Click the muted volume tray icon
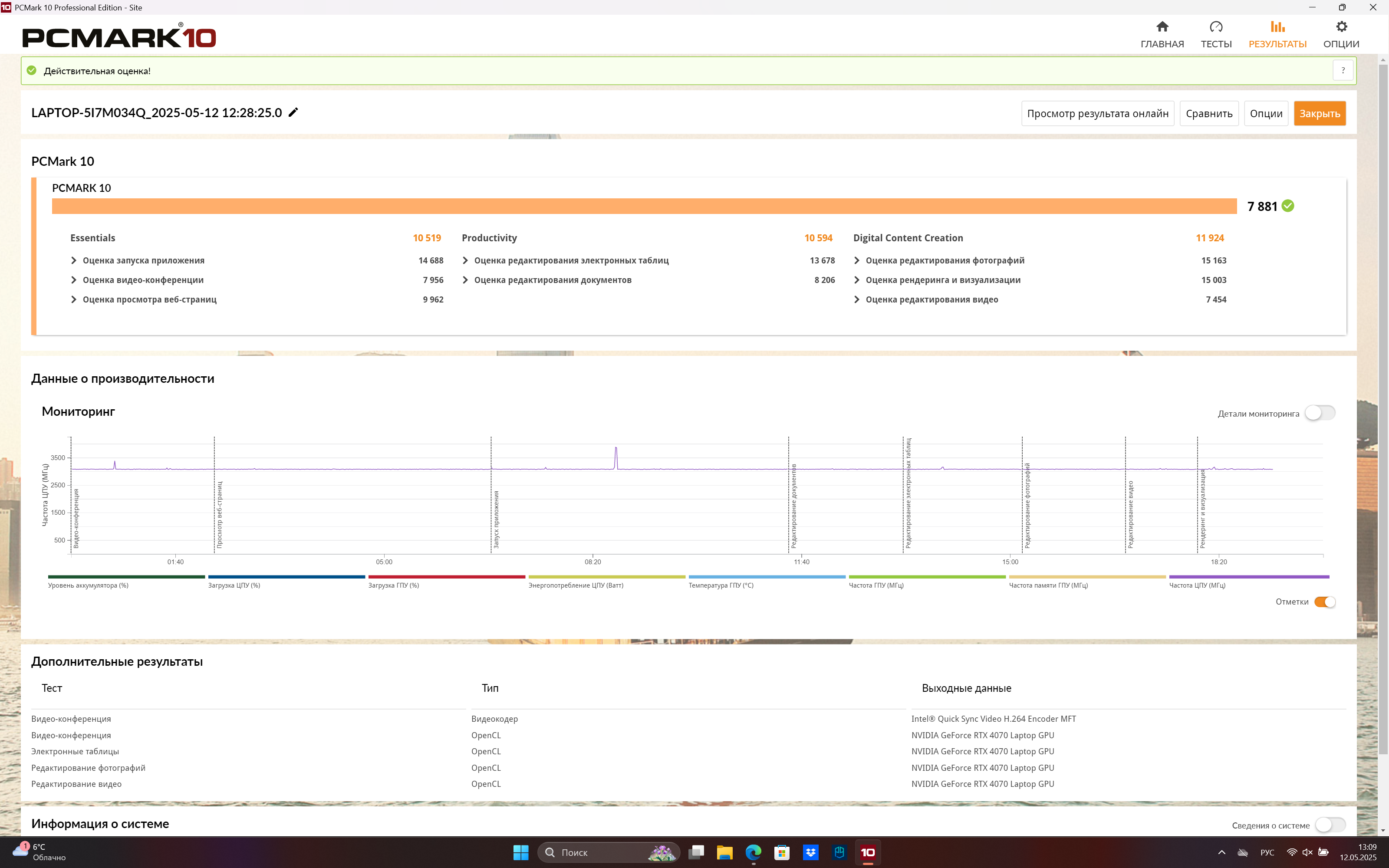The height and width of the screenshot is (868, 1389). [1307, 852]
